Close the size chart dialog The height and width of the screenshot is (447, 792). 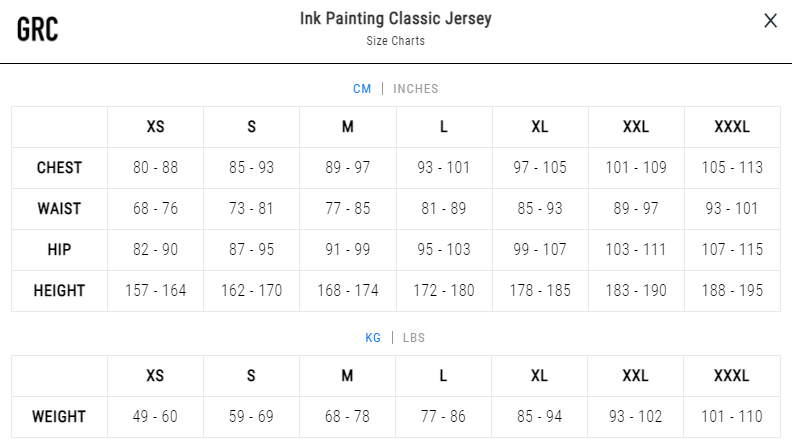pyautogui.click(x=770, y=21)
